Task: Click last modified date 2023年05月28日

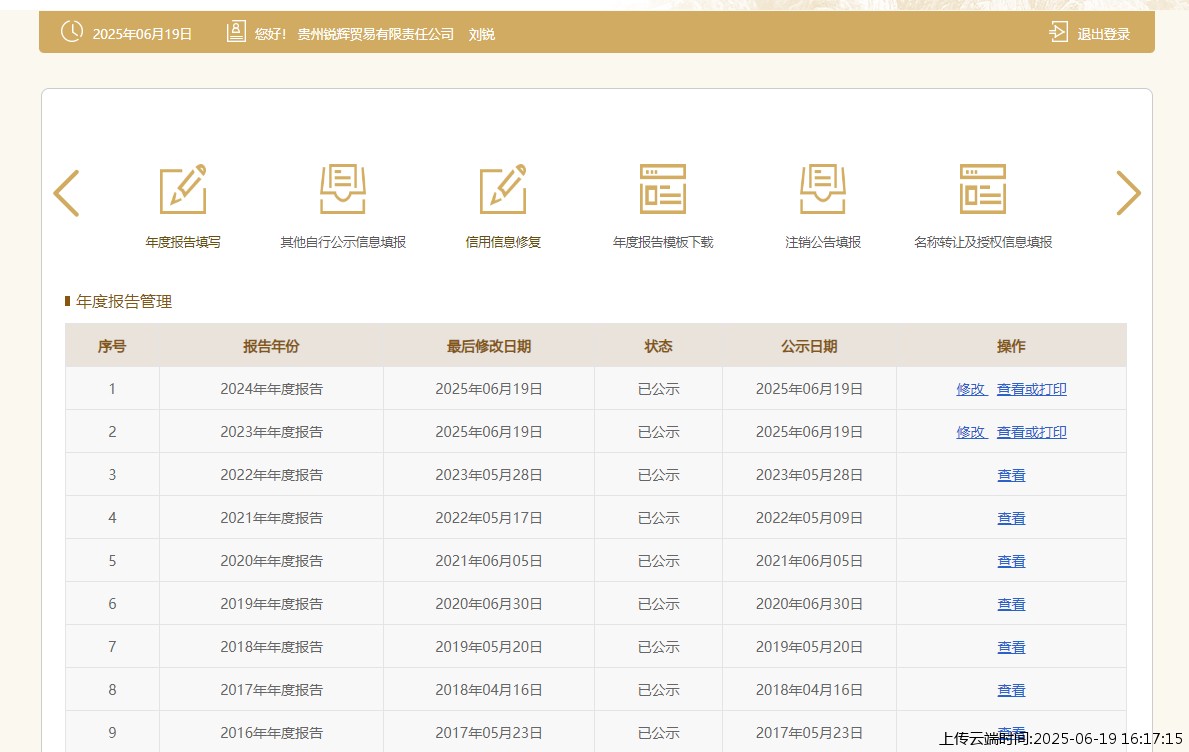Action: (x=488, y=475)
